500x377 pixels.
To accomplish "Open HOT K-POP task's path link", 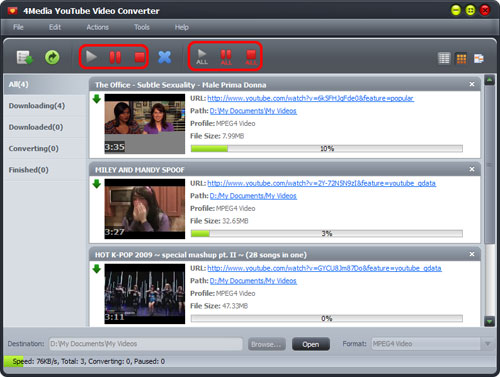I will [x=253, y=281].
